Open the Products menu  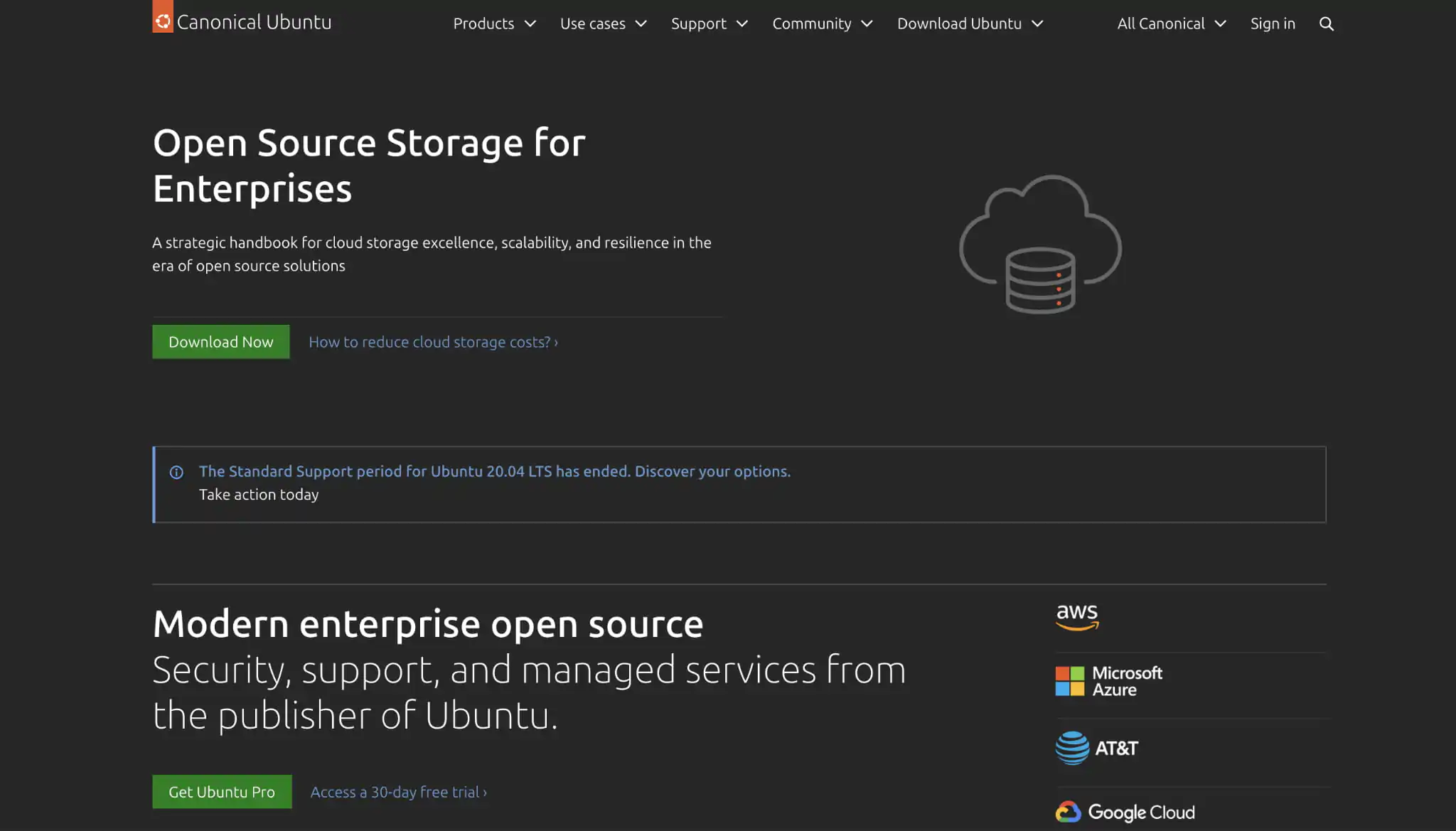[x=494, y=23]
